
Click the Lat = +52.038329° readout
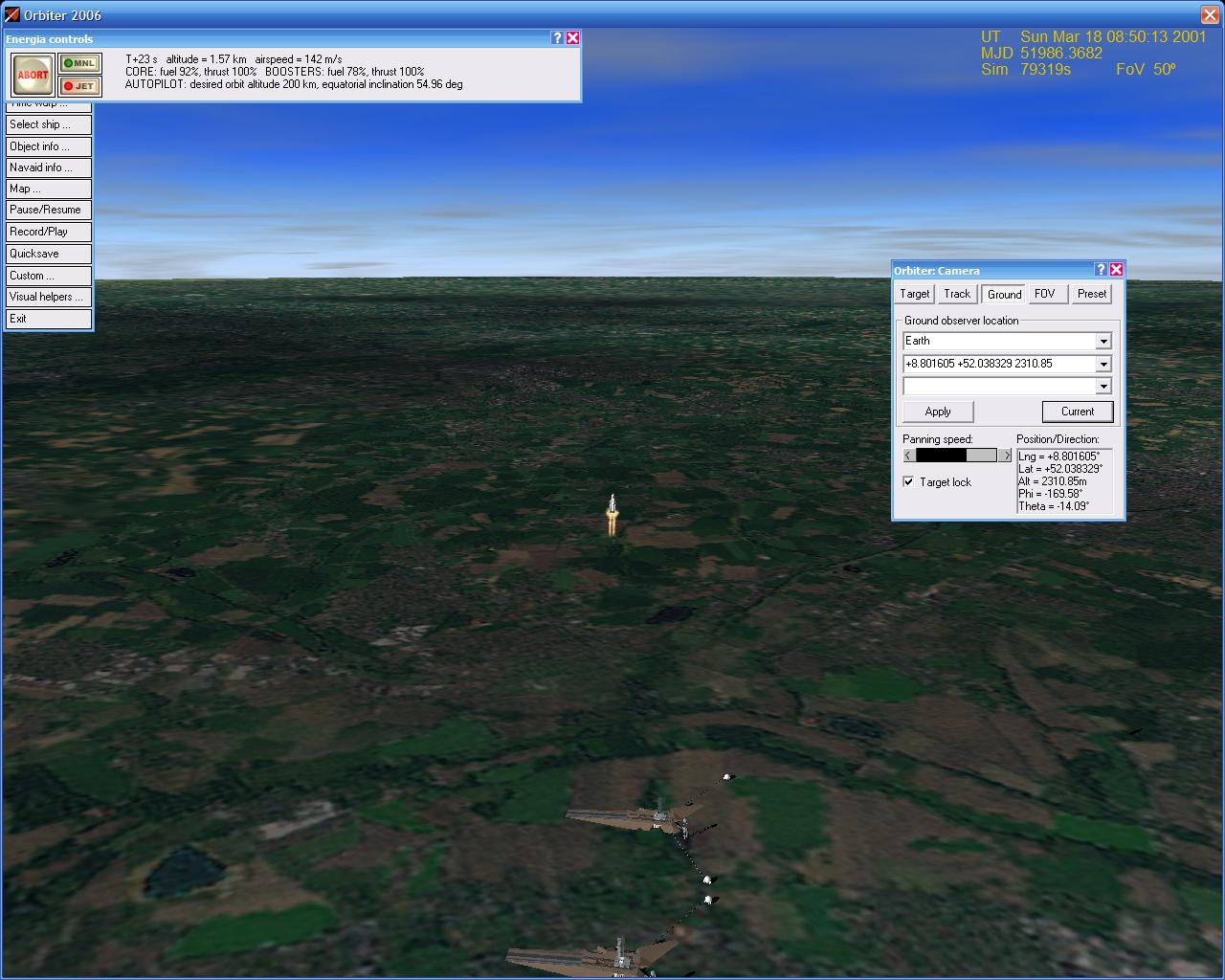point(1060,469)
